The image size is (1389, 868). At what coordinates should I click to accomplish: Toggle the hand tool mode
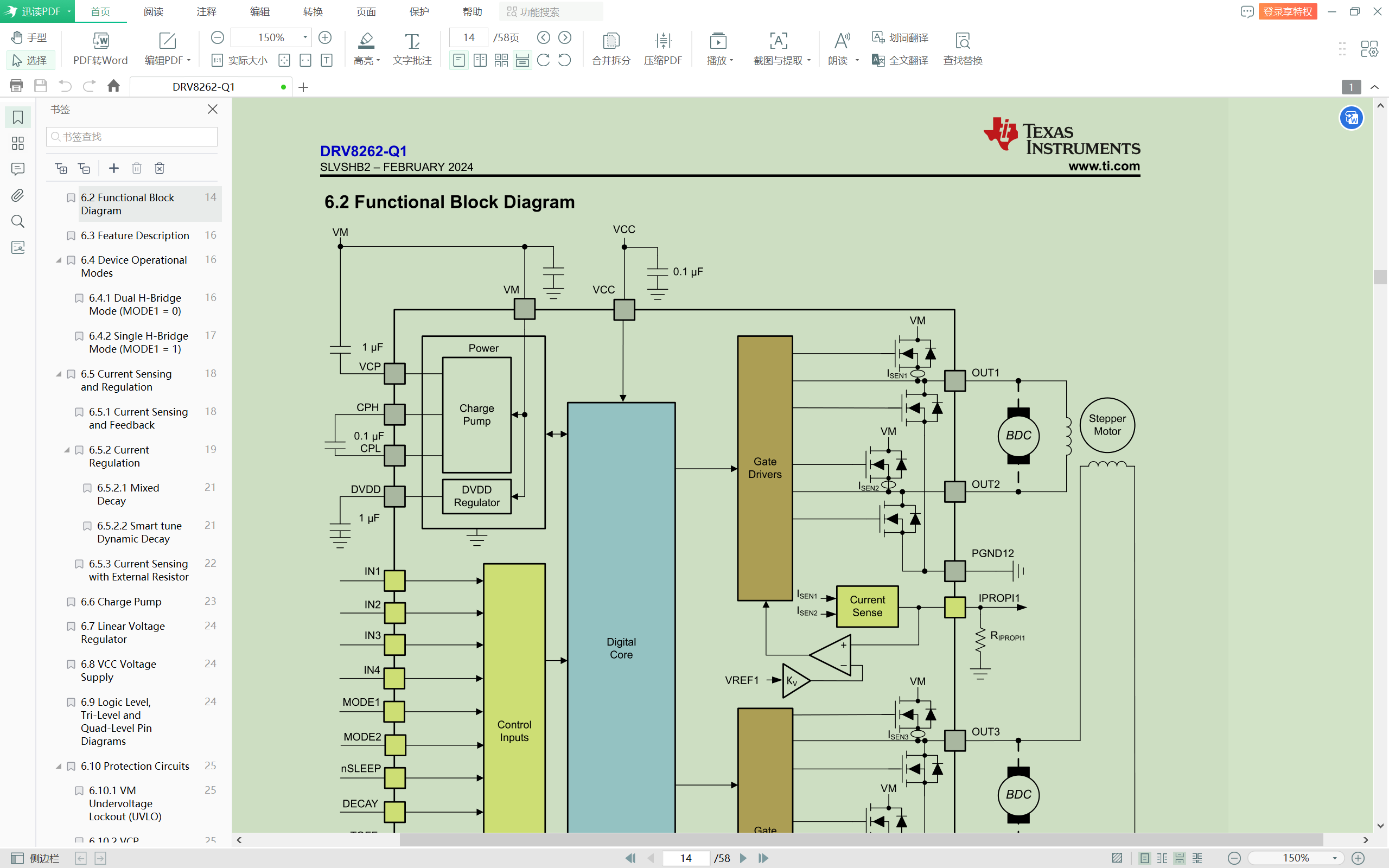coord(29,37)
